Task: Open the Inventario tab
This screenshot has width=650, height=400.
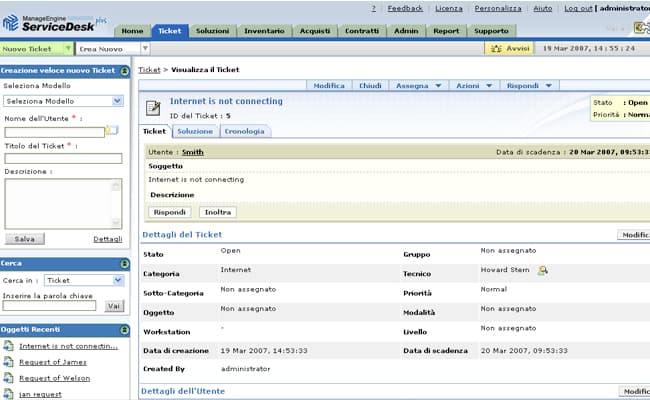Action: point(264,31)
